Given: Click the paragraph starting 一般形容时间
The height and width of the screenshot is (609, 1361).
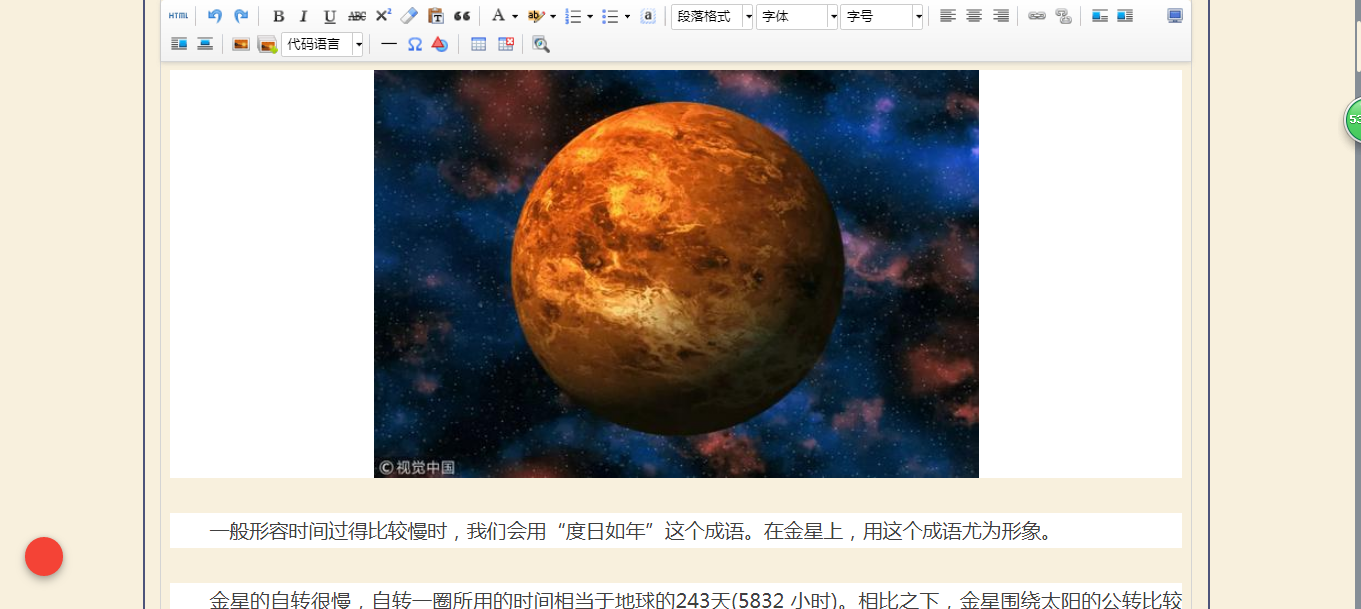Looking at the screenshot, I should (676, 531).
